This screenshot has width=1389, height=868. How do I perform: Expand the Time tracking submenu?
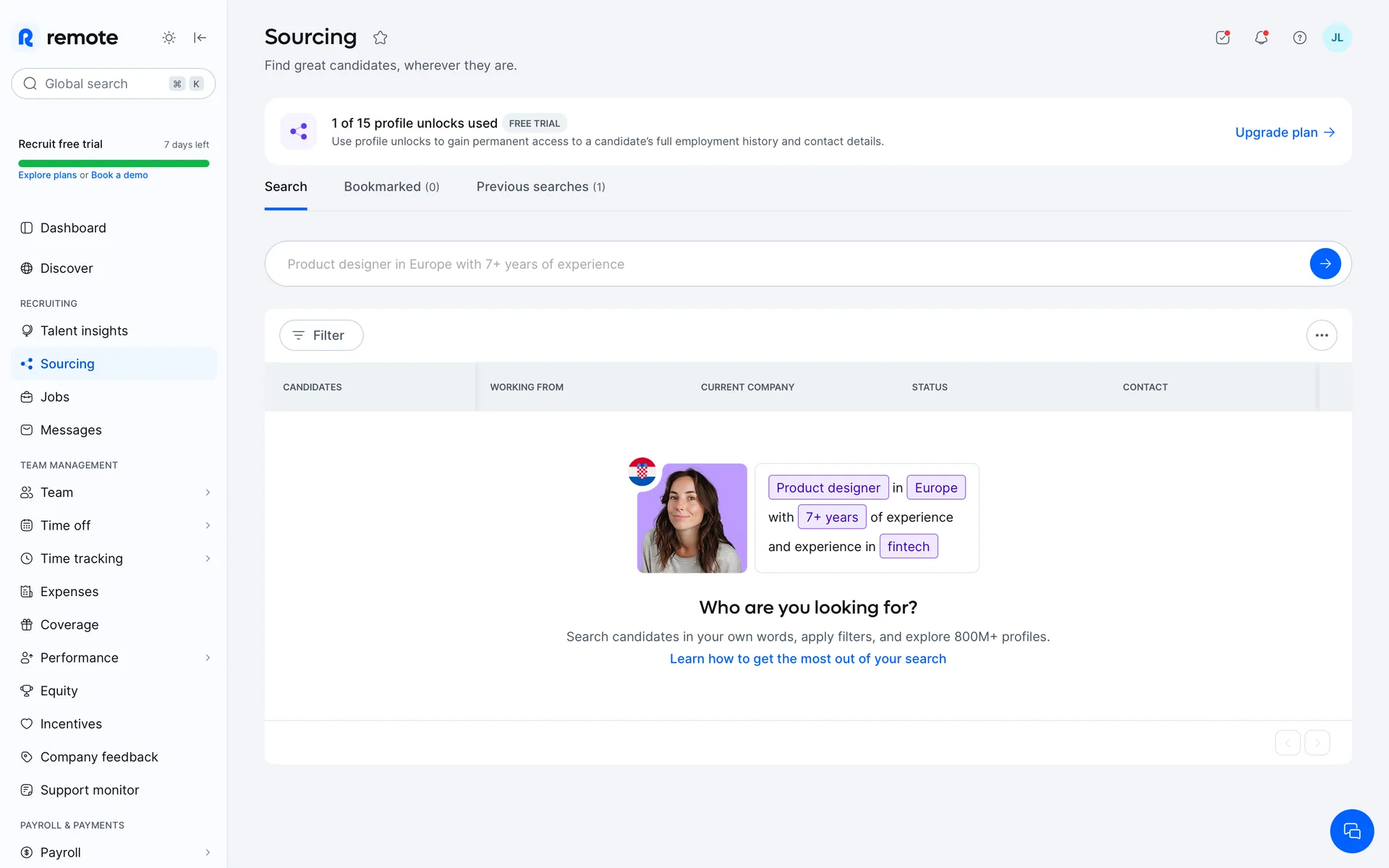point(208,558)
